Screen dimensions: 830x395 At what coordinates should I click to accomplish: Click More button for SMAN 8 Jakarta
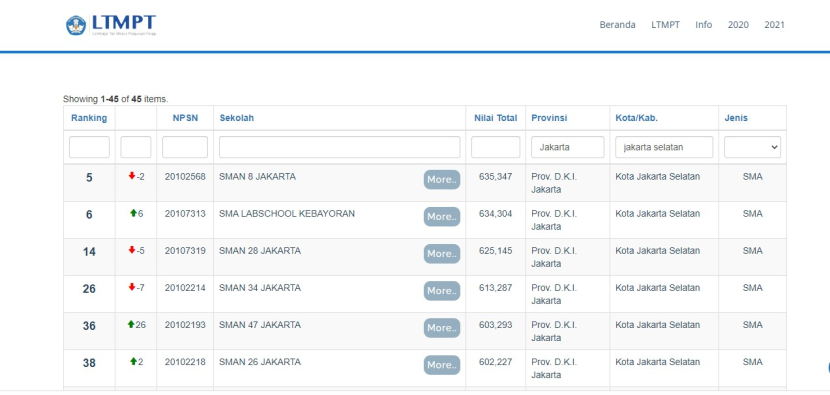(442, 179)
